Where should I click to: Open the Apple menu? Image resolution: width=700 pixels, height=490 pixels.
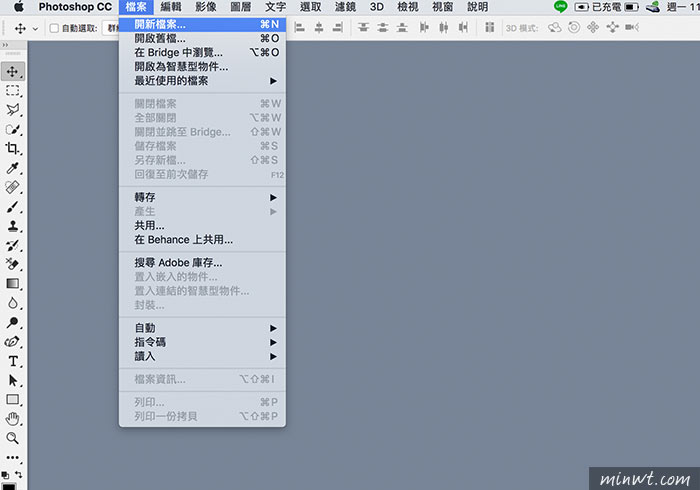19,6
